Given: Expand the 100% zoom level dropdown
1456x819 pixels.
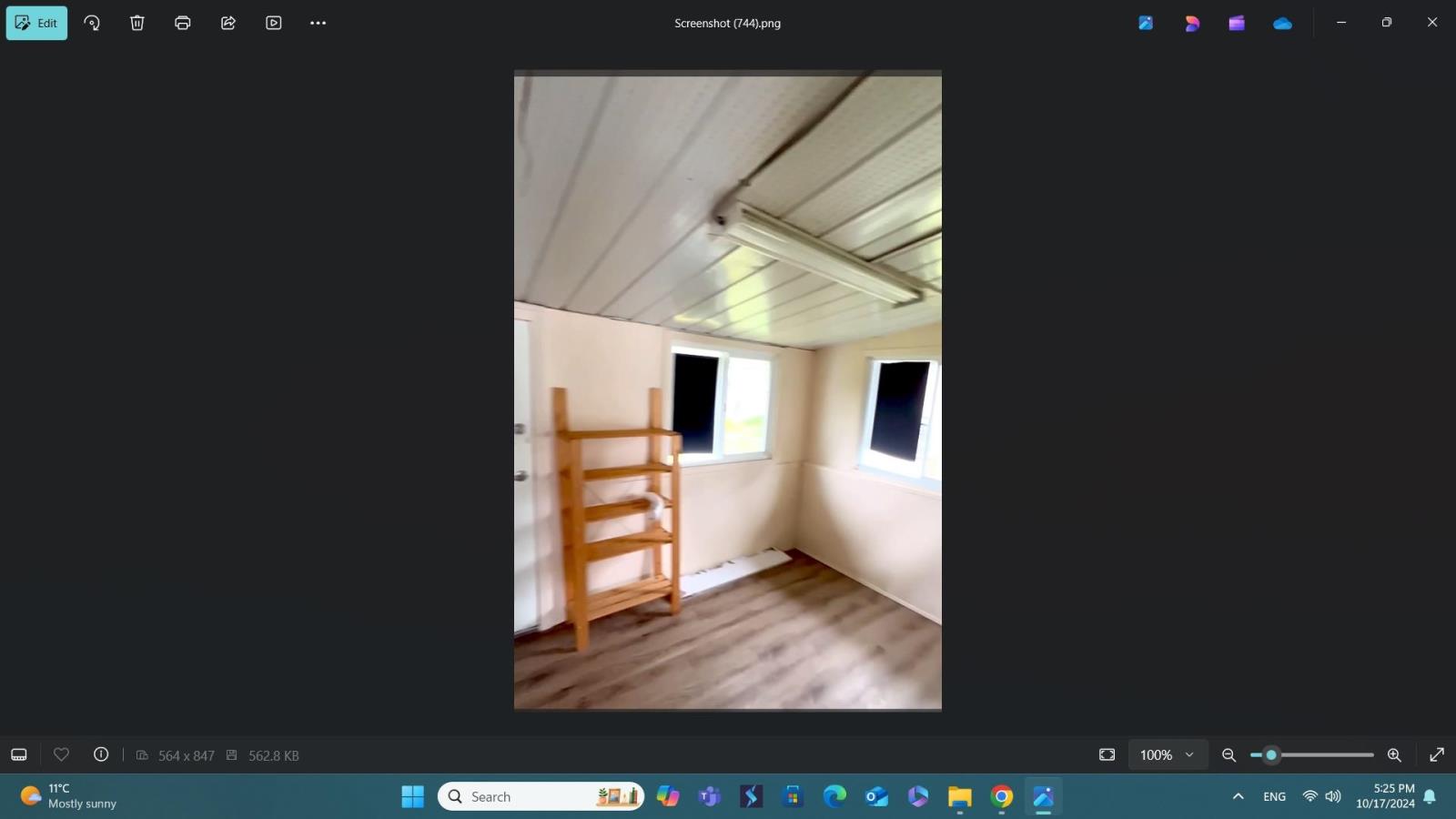Looking at the screenshot, I should pos(1168,755).
